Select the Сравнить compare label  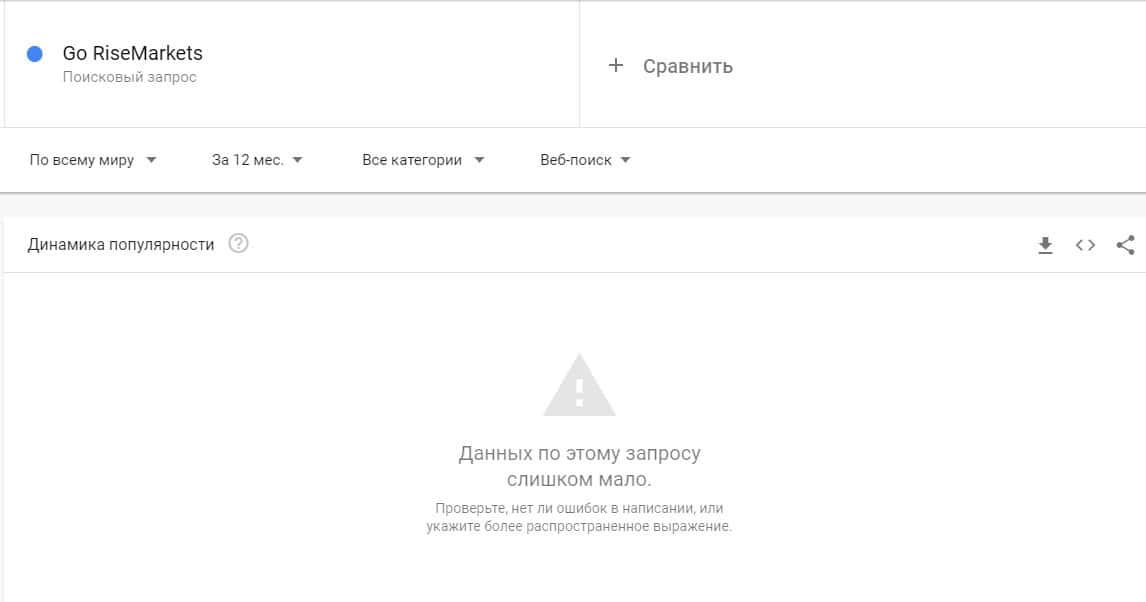click(688, 66)
